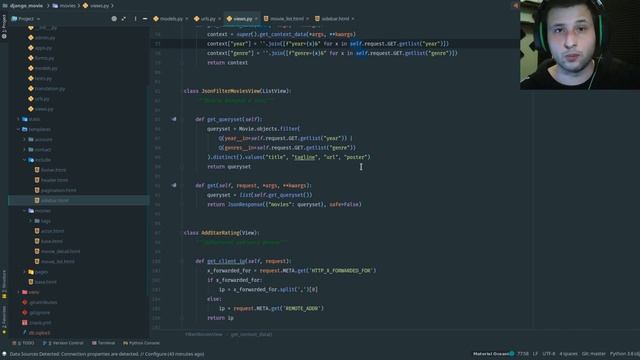Click the override gutter icon beside get_queryset
Image resolution: width=640 pixels, height=360 pixels.
click(174, 119)
